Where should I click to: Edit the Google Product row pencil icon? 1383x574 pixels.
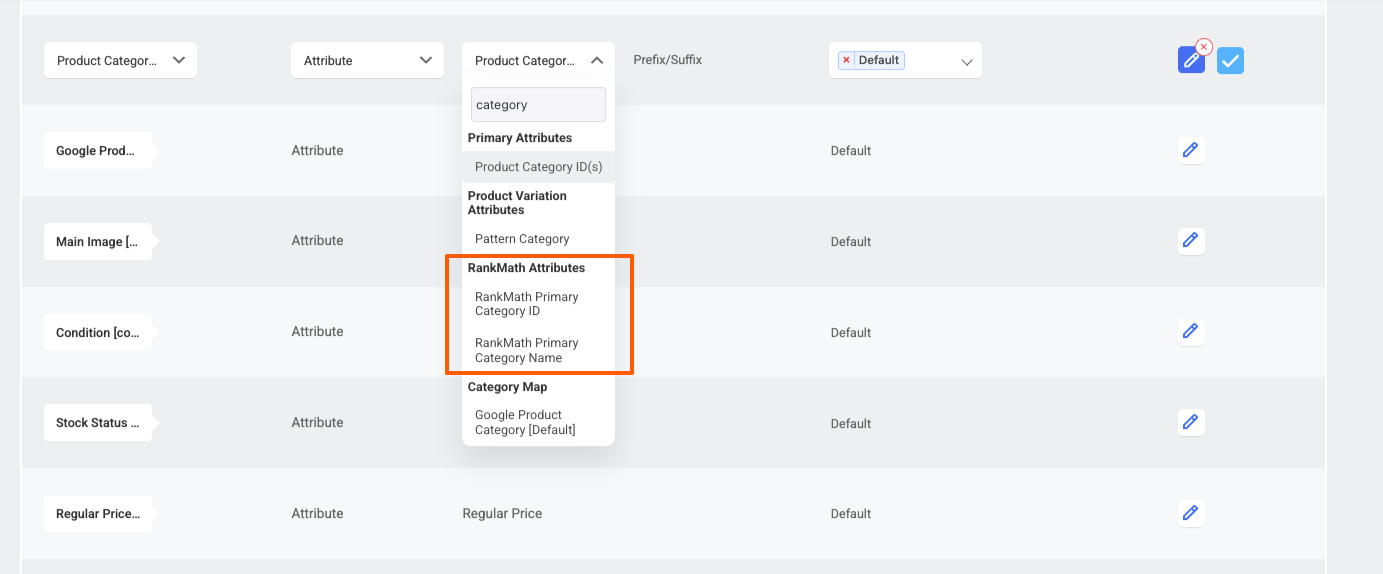(1190, 150)
